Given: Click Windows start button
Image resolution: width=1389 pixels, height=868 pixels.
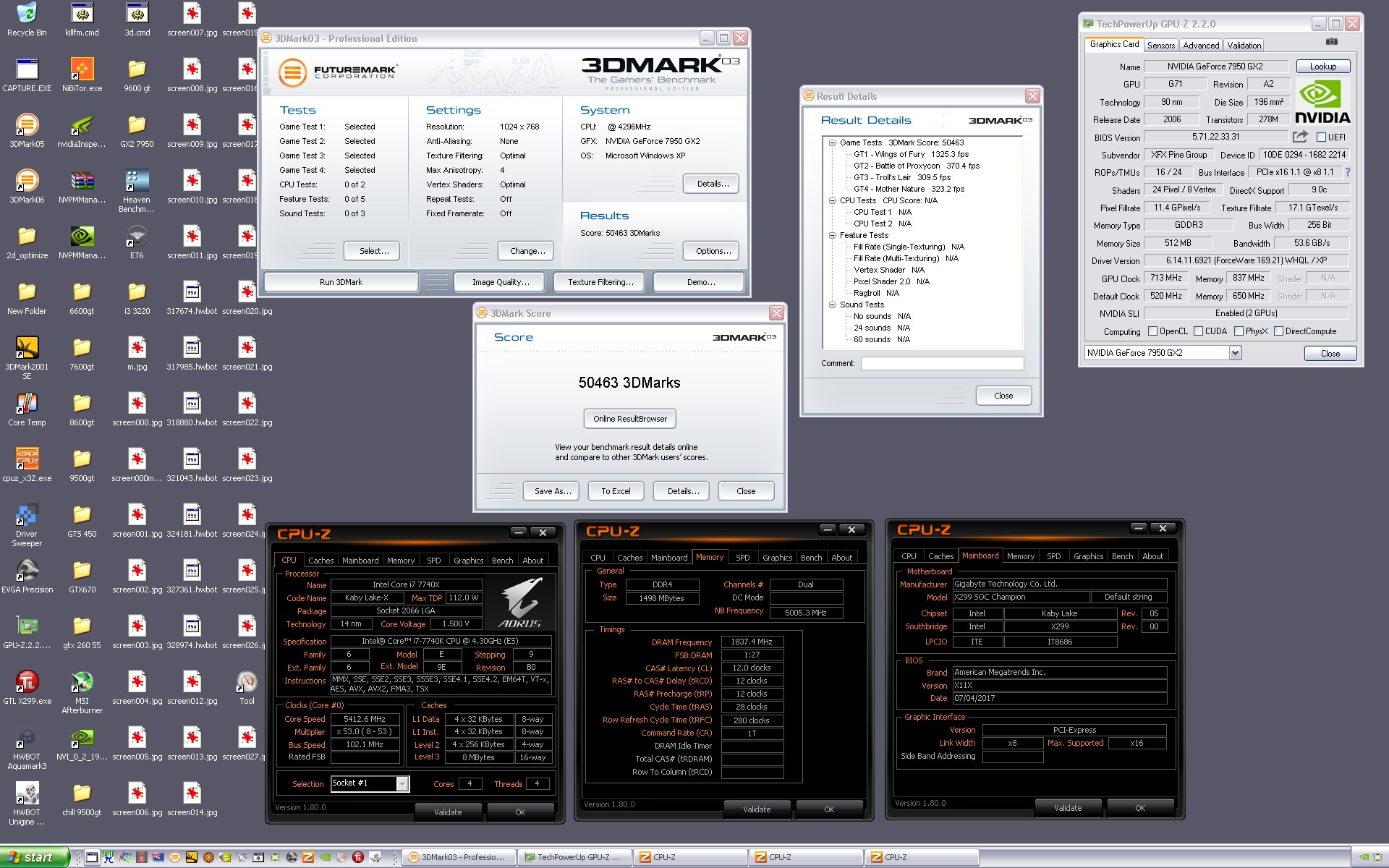Looking at the screenshot, I should [35, 857].
